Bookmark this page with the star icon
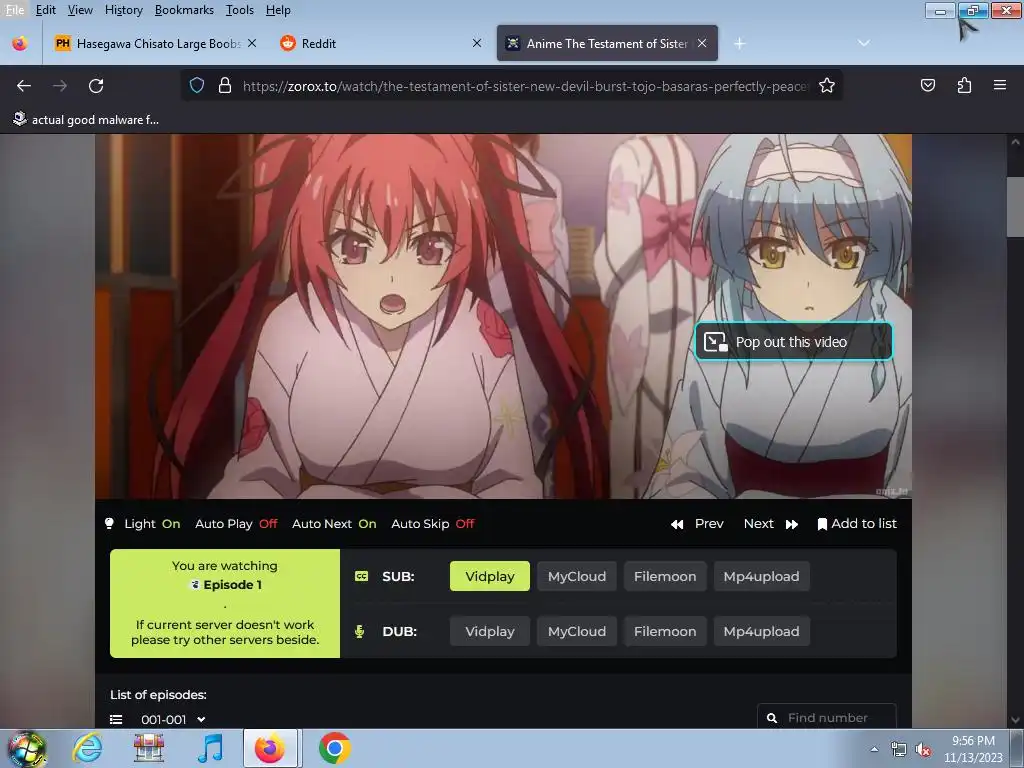Image resolution: width=1024 pixels, height=768 pixels. click(x=827, y=86)
